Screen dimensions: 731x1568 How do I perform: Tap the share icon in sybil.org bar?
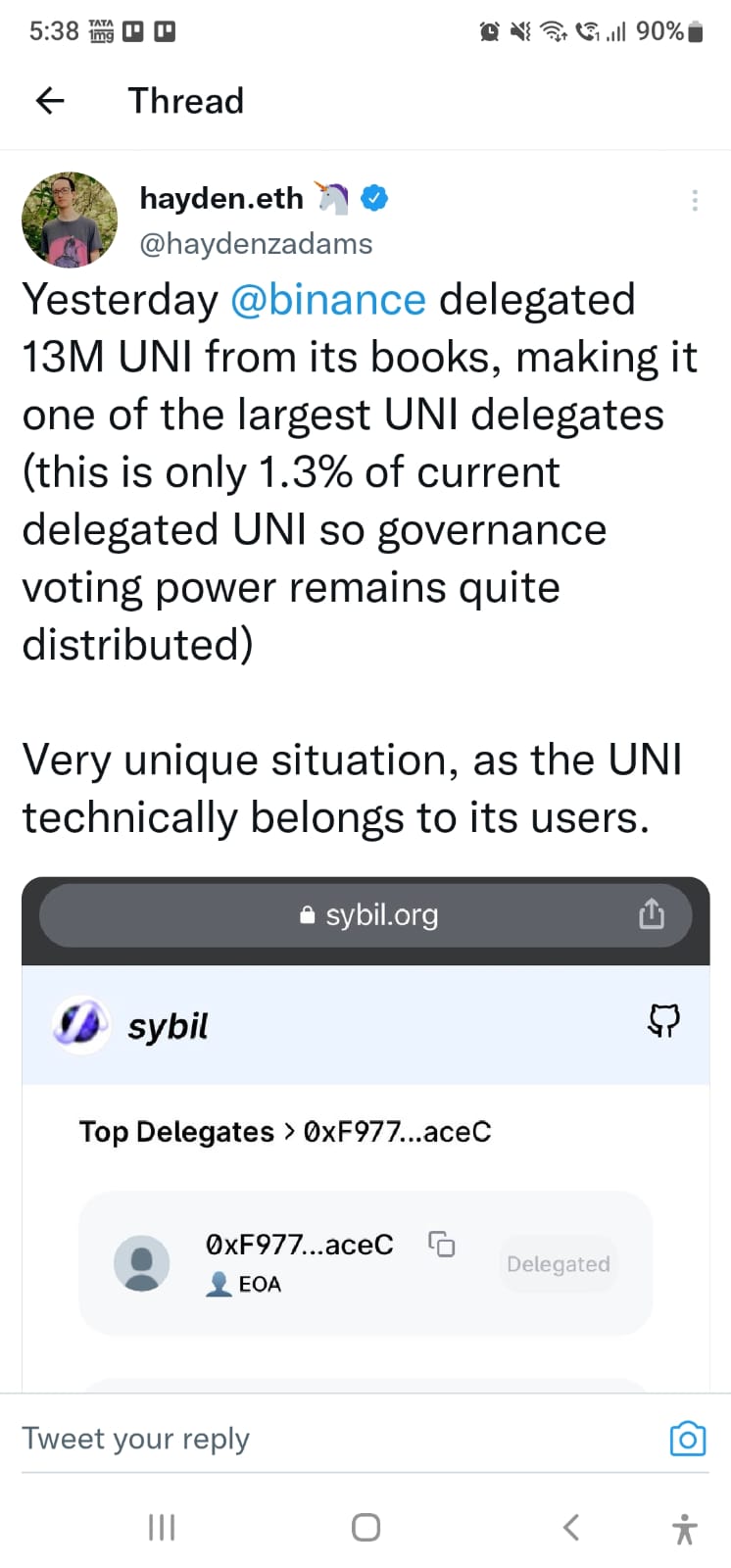[x=652, y=913]
